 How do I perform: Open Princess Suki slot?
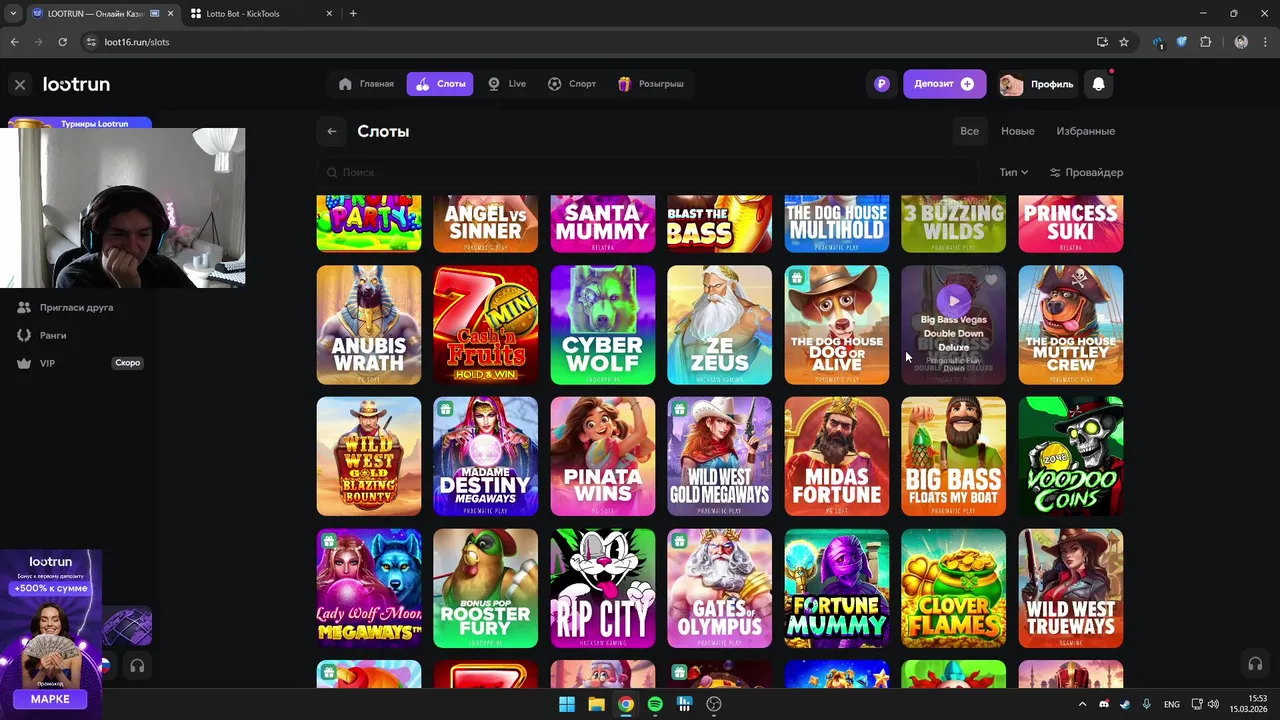pos(1071,224)
